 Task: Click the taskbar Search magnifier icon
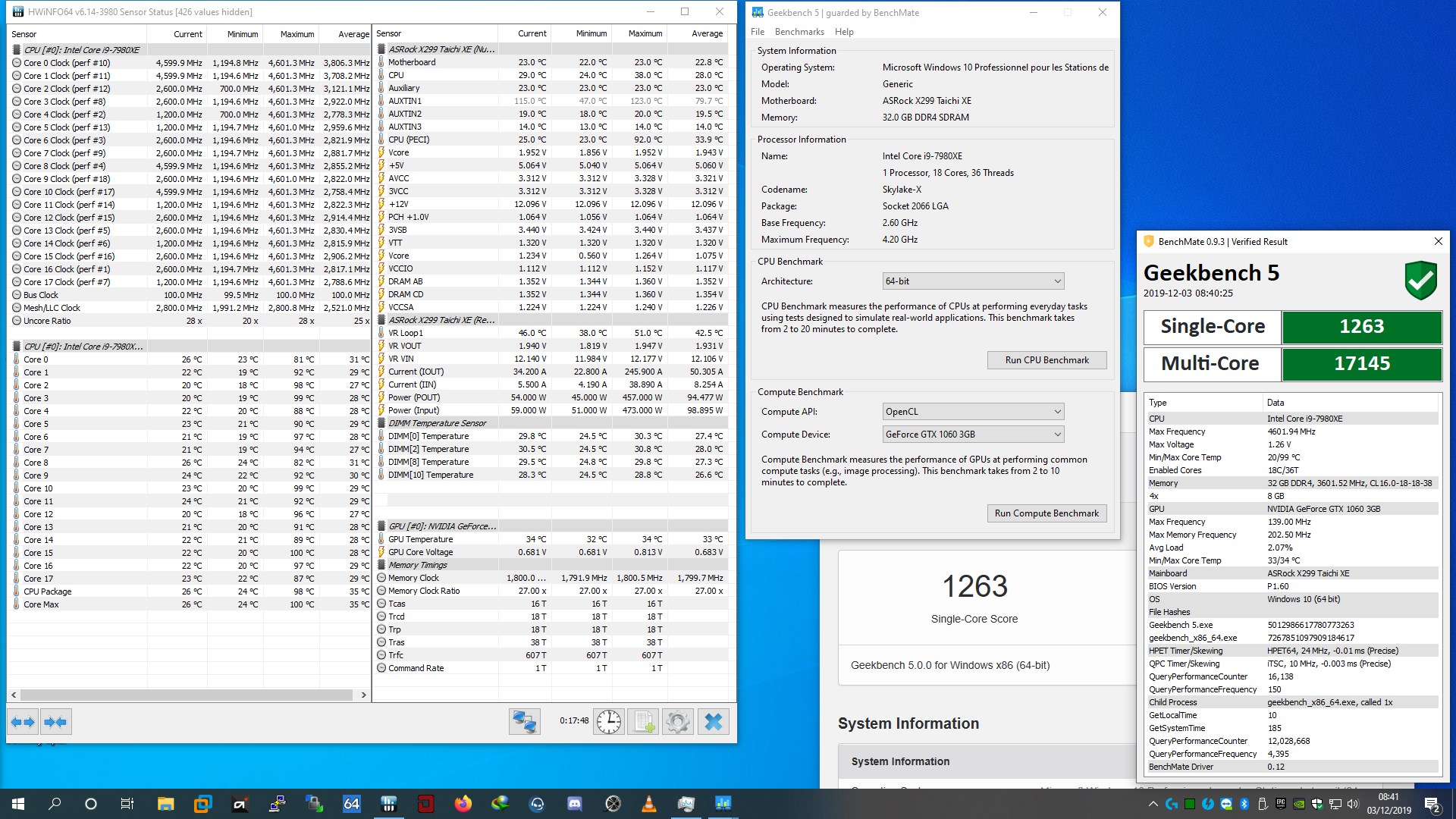pyautogui.click(x=55, y=804)
